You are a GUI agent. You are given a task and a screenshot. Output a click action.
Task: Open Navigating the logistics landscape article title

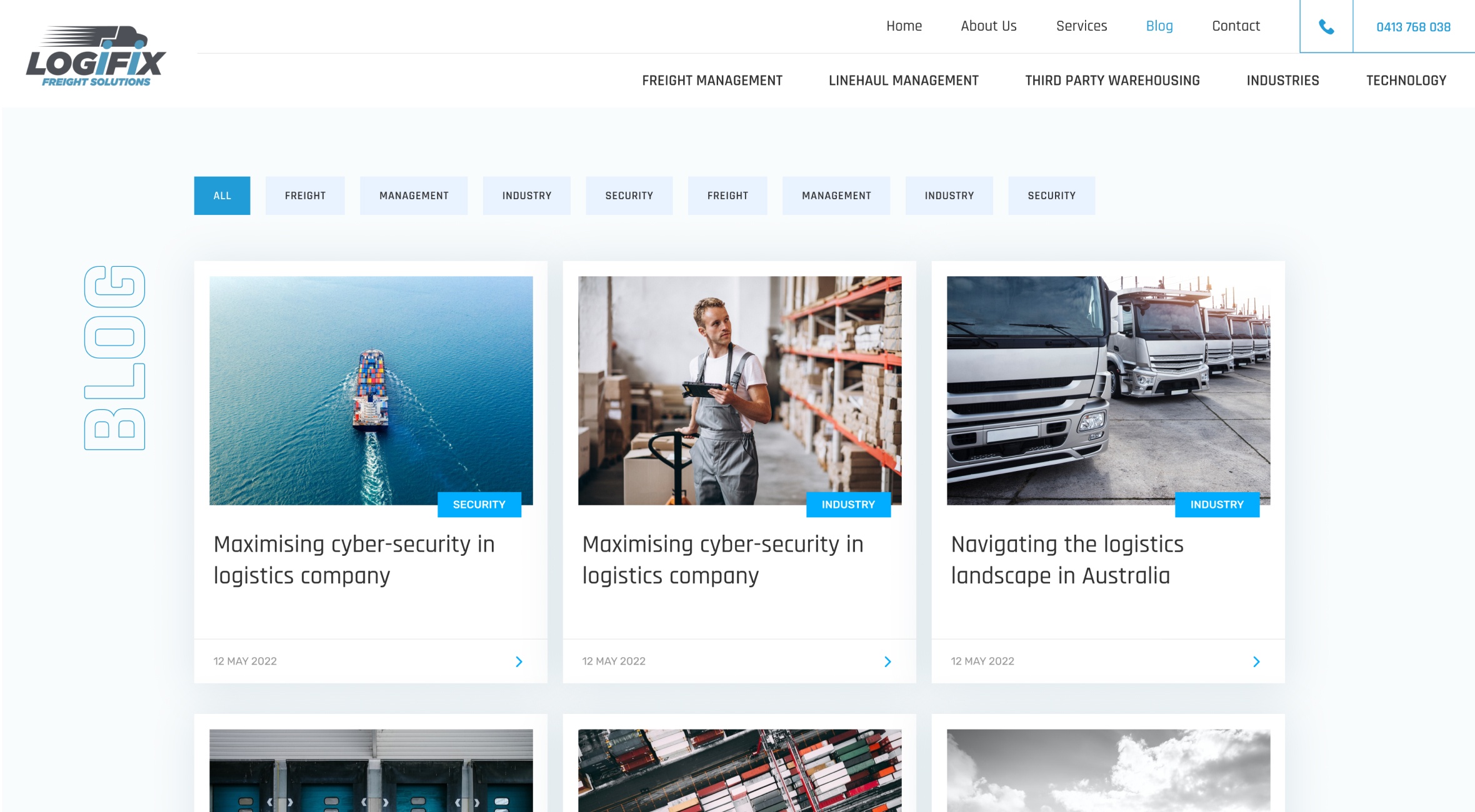[x=1066, y=560]
